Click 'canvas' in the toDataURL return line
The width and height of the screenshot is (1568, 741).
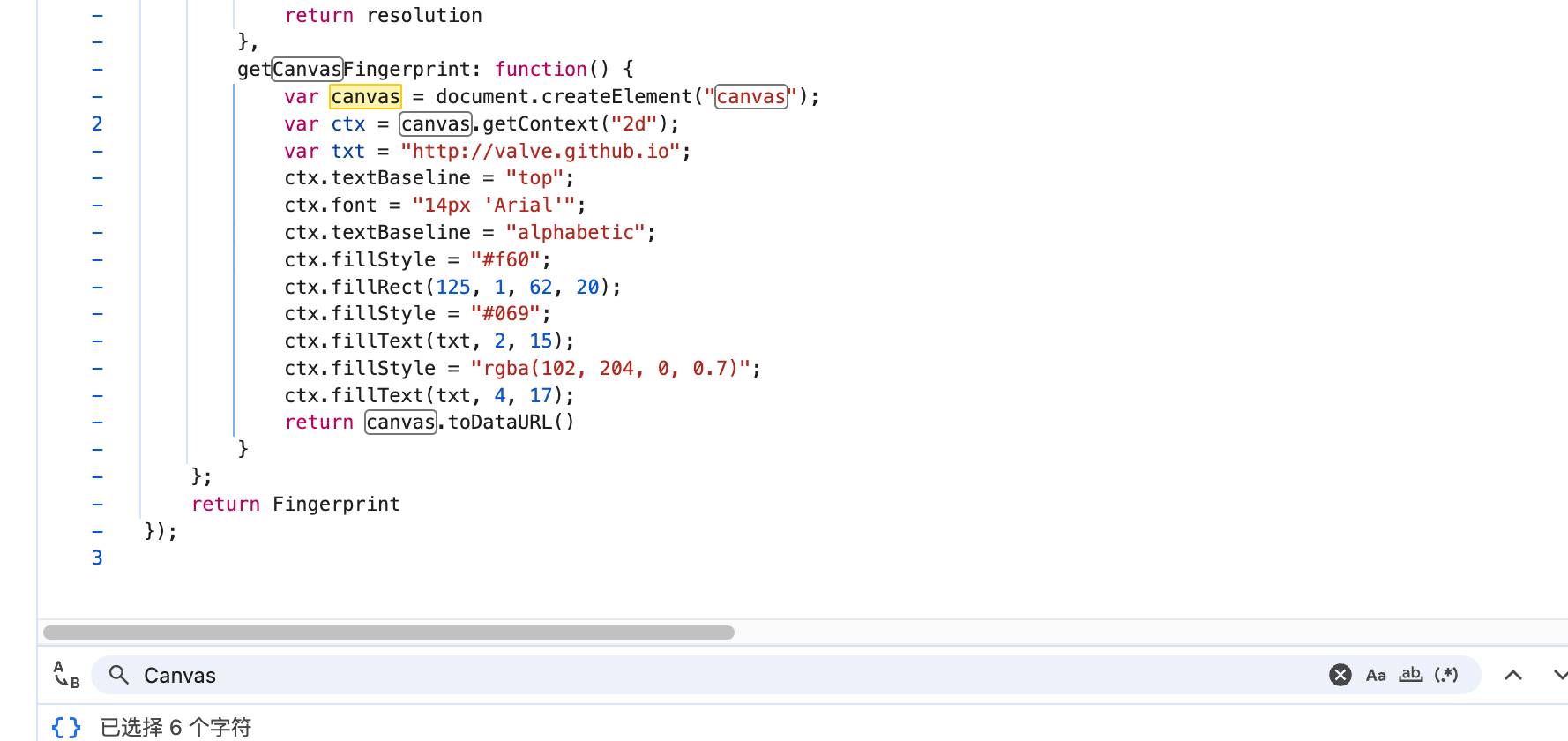[401, 422]
